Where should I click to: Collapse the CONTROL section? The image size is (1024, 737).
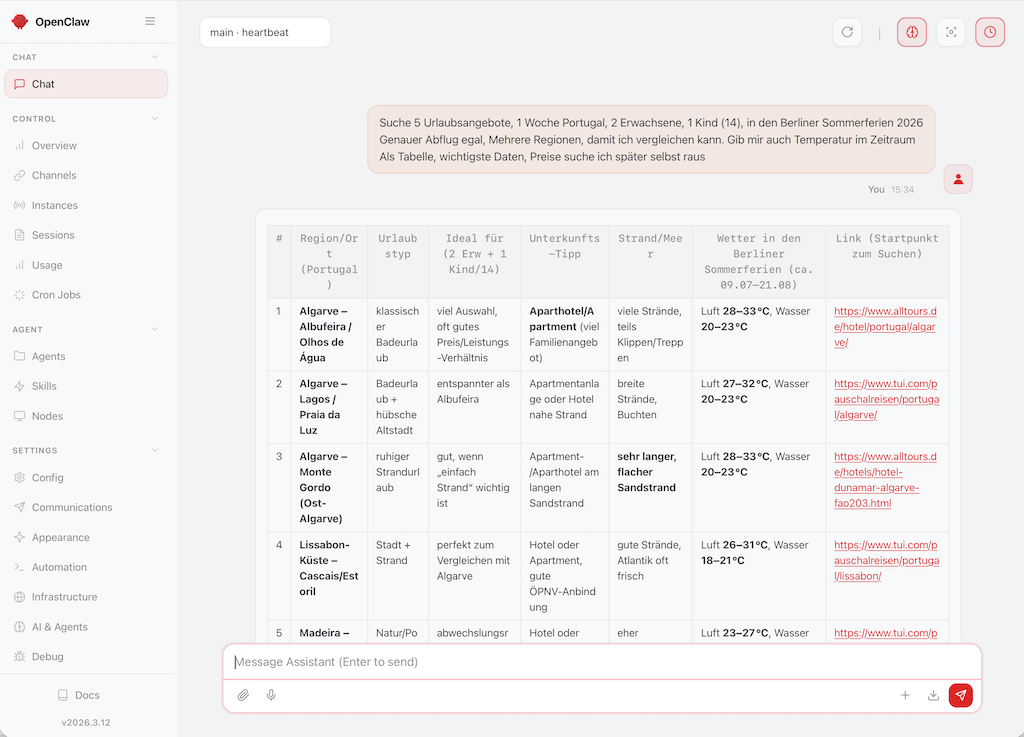[x=154, y=118]
